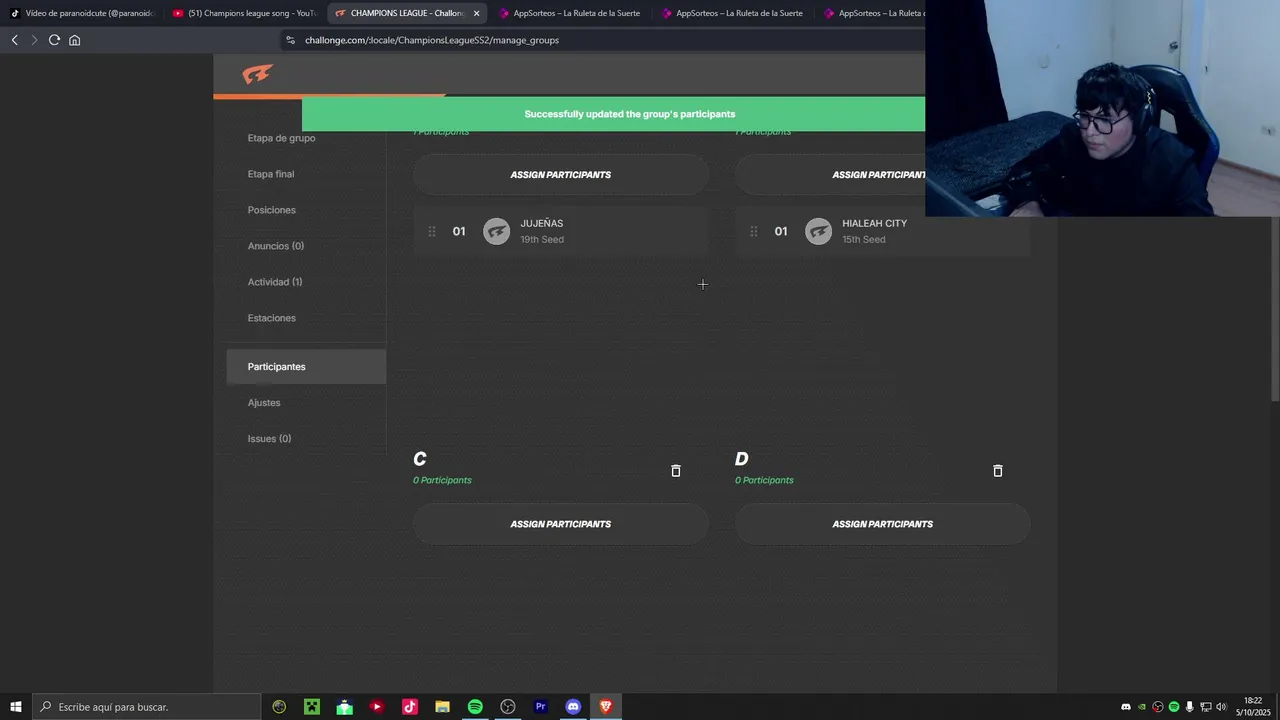The height and width of the screenshot is (720, 1280).
Task: Open Spotify from the taskbar
Action: tap(475, 707)
